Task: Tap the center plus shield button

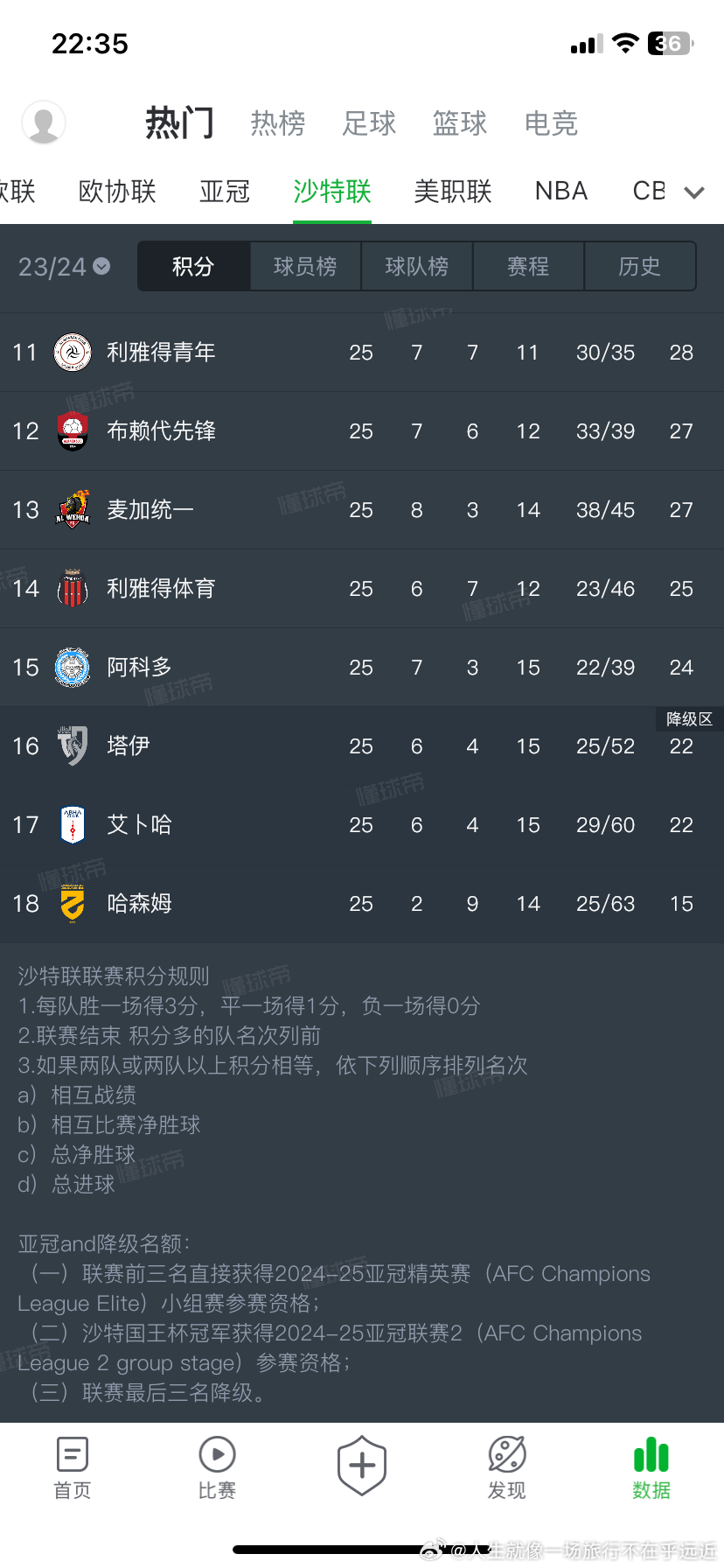Action: pyautogui.click(x=362, y=1465)
